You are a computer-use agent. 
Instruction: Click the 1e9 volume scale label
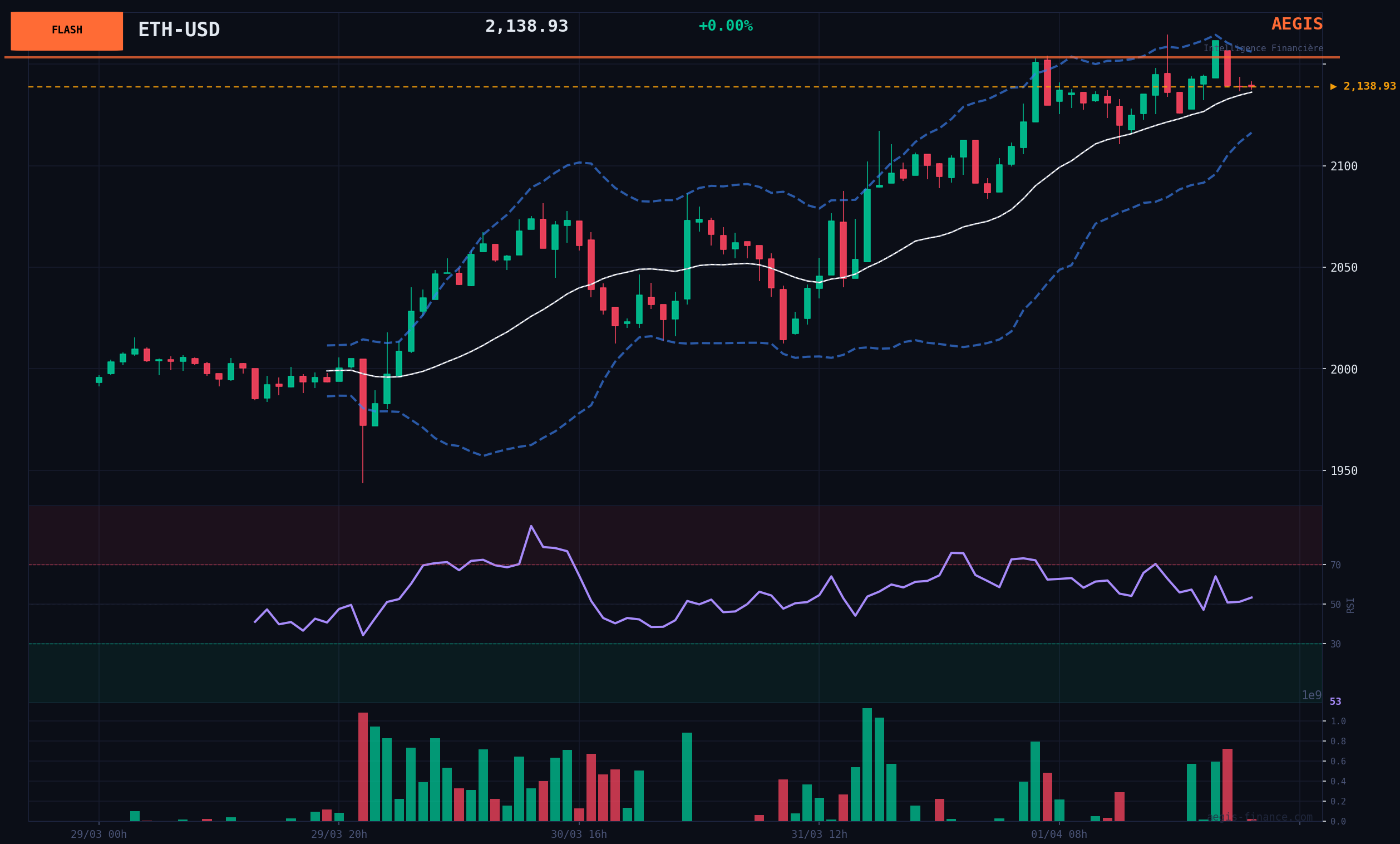pos(1312,695)
